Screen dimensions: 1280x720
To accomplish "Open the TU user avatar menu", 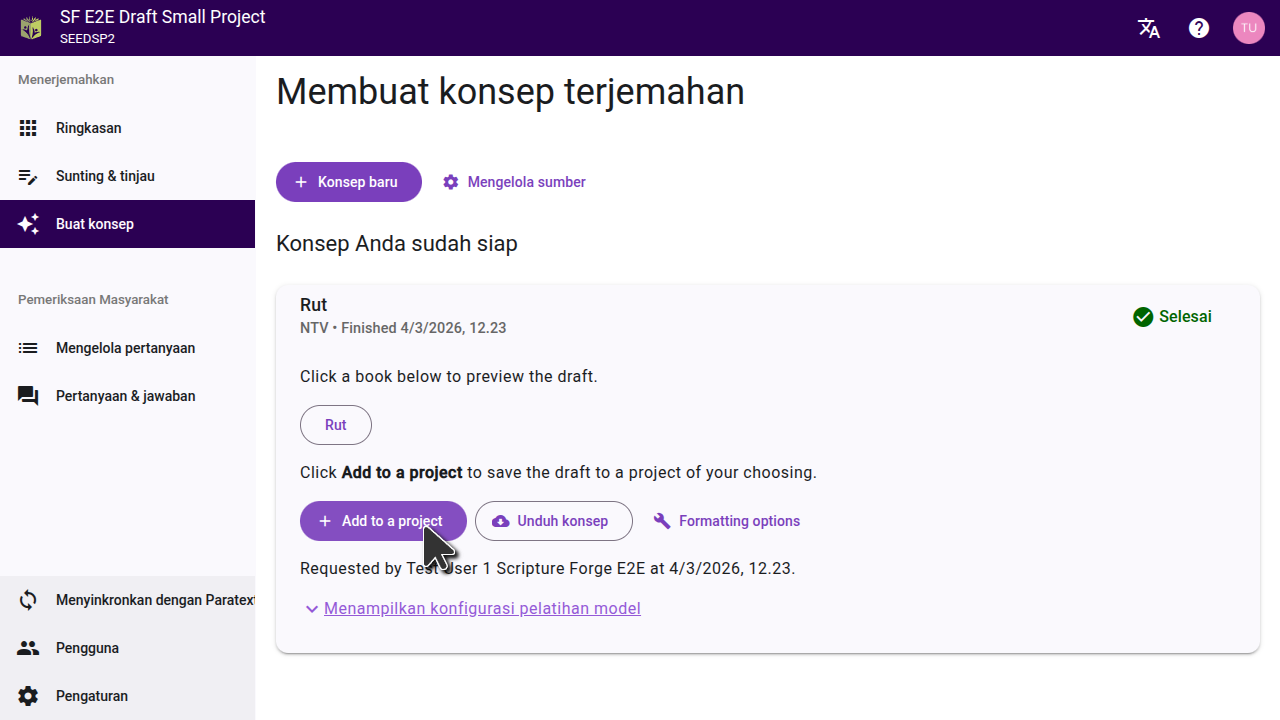I will (1248, 28).
